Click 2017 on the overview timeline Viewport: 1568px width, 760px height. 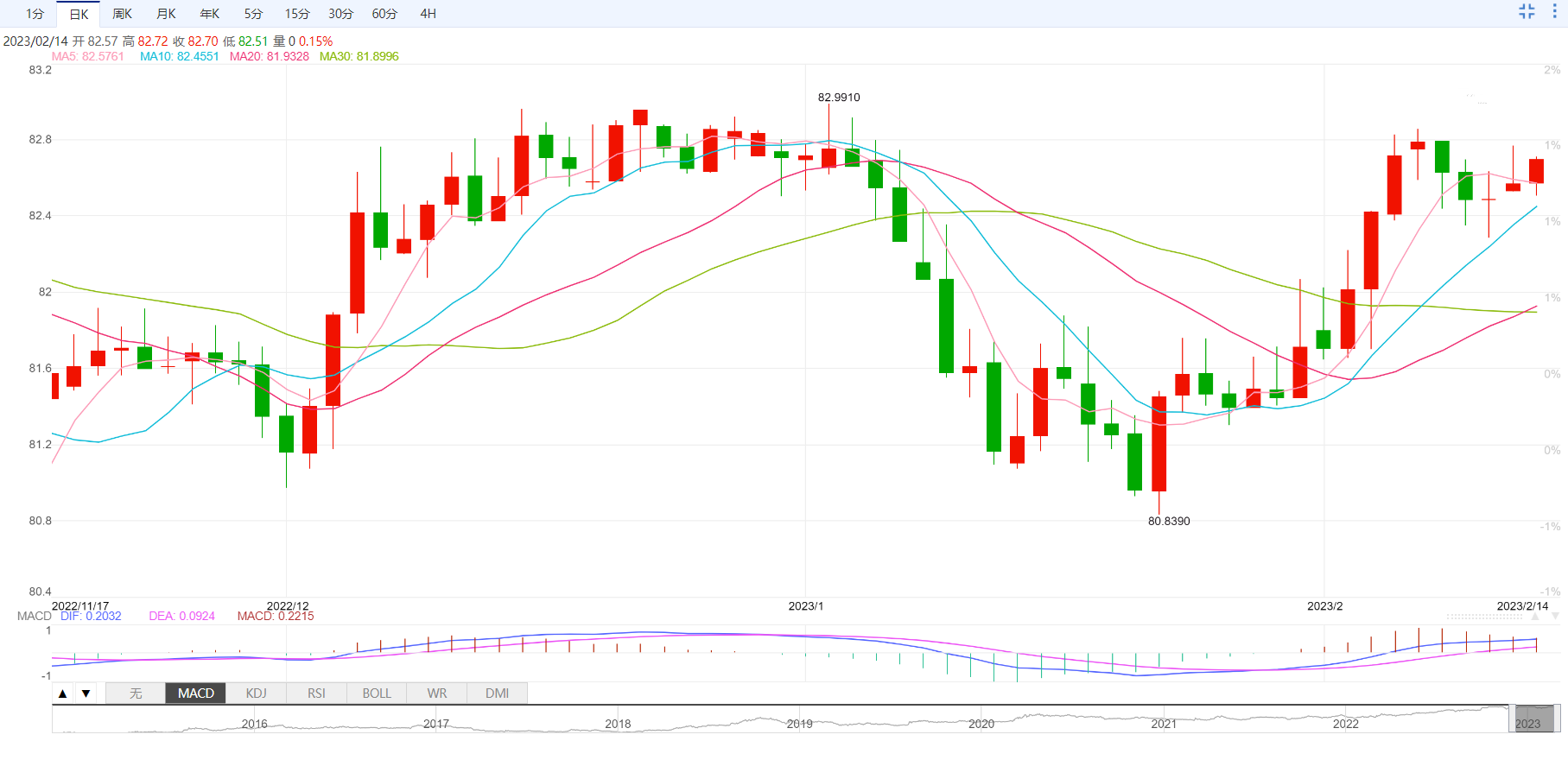(x=436, y=724)
